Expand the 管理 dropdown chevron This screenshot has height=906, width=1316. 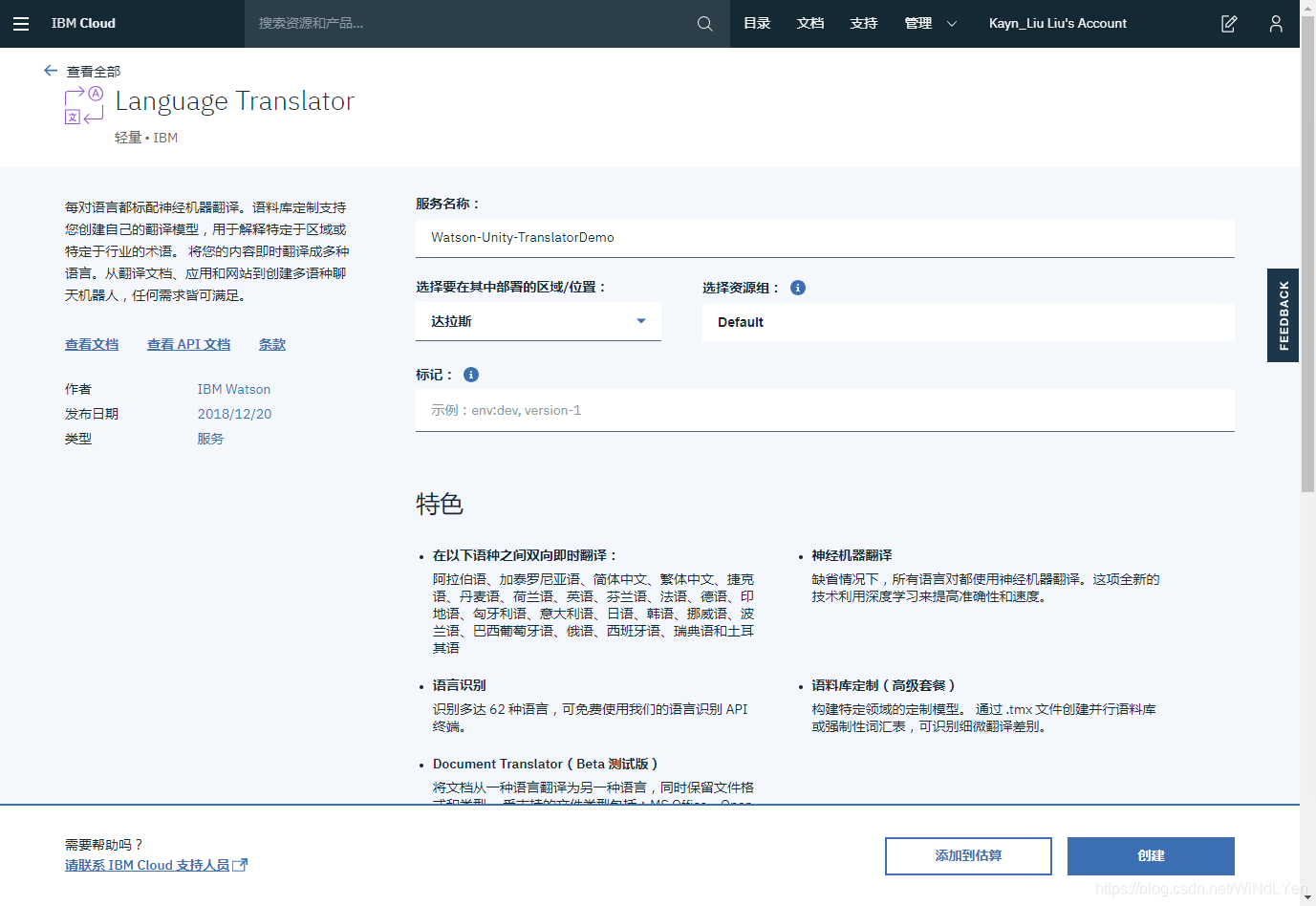point(952,24)
